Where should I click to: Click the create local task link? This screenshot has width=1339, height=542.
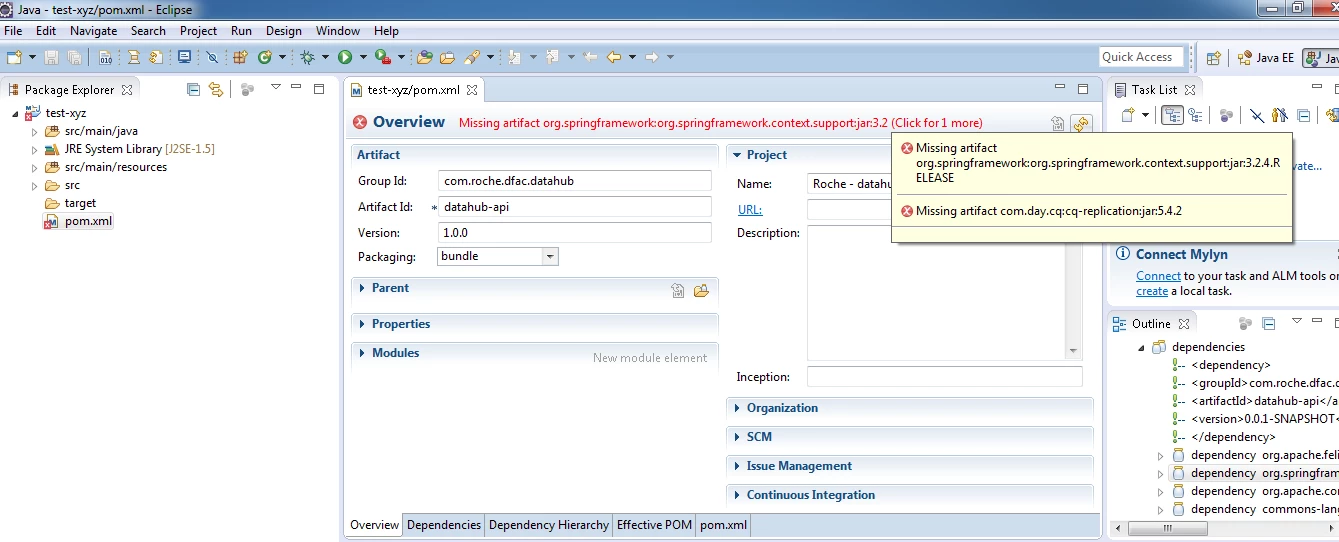(x=1152, y=291)
